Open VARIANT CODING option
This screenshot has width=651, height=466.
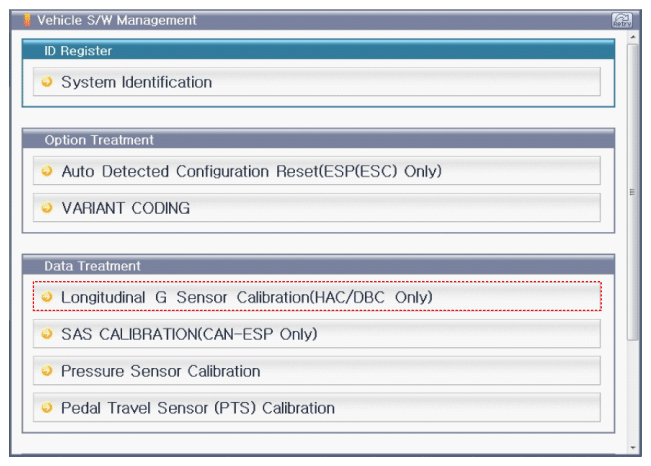(x=317, y=208)
